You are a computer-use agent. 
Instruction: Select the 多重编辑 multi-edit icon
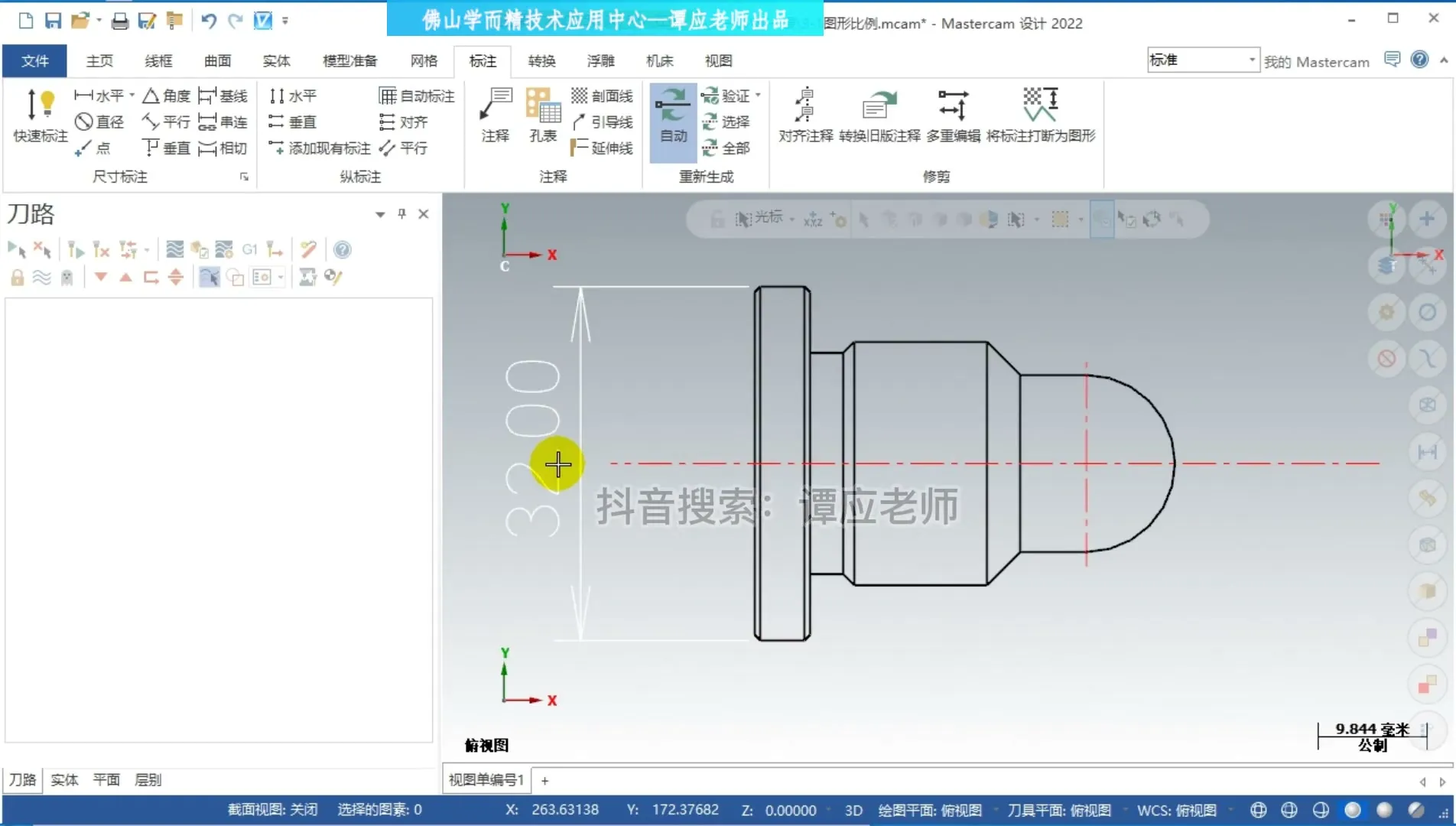point(953,115)
